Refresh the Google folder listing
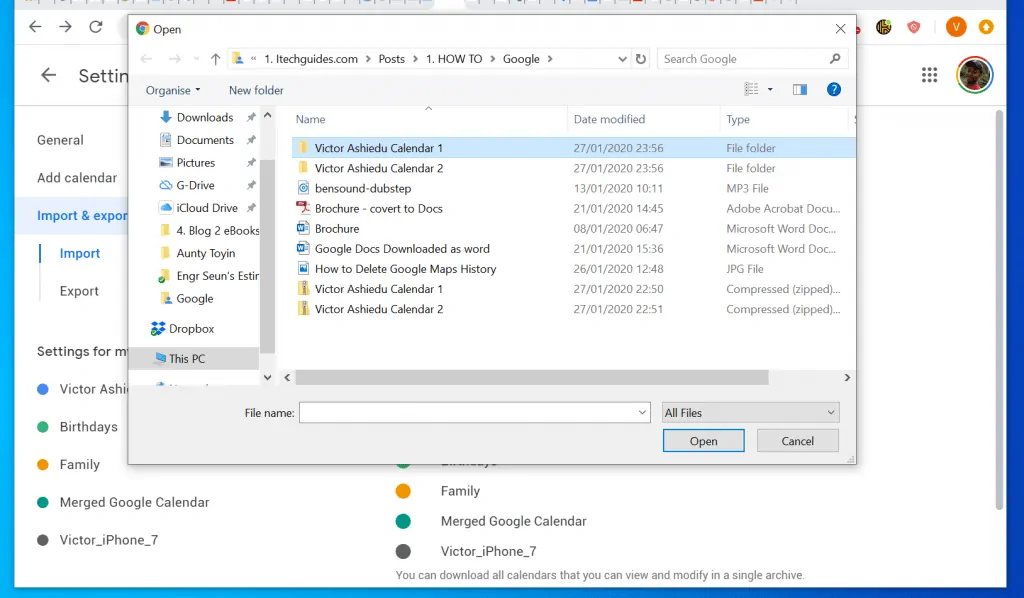 (x=641, y=59)
